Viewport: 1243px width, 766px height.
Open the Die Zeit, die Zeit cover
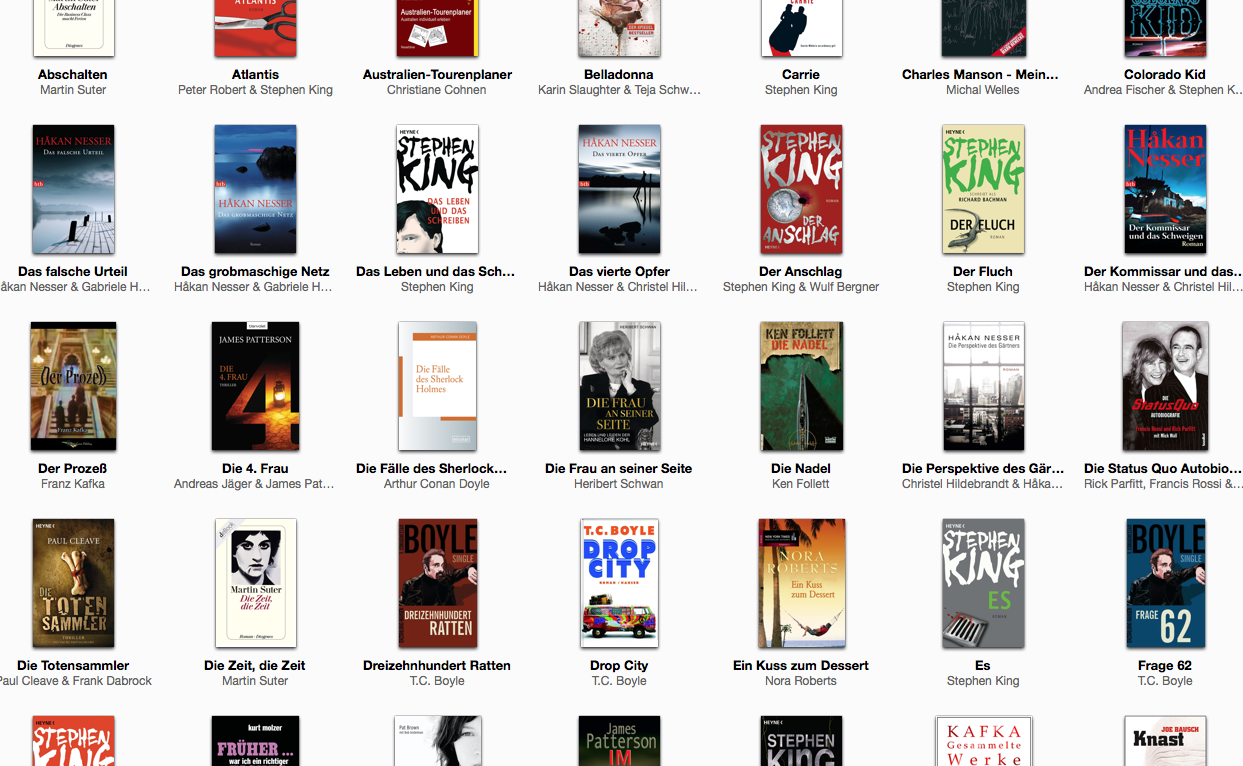pos(255,583)
